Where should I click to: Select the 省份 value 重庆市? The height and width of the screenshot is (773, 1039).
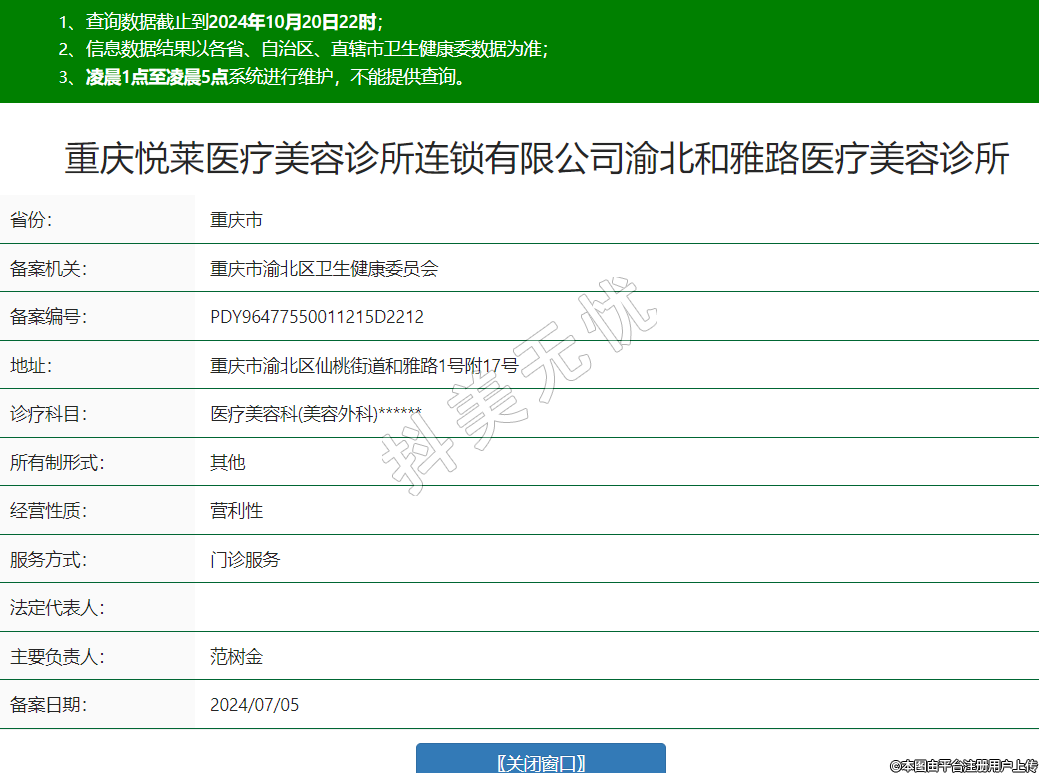(x=236, y=220)
